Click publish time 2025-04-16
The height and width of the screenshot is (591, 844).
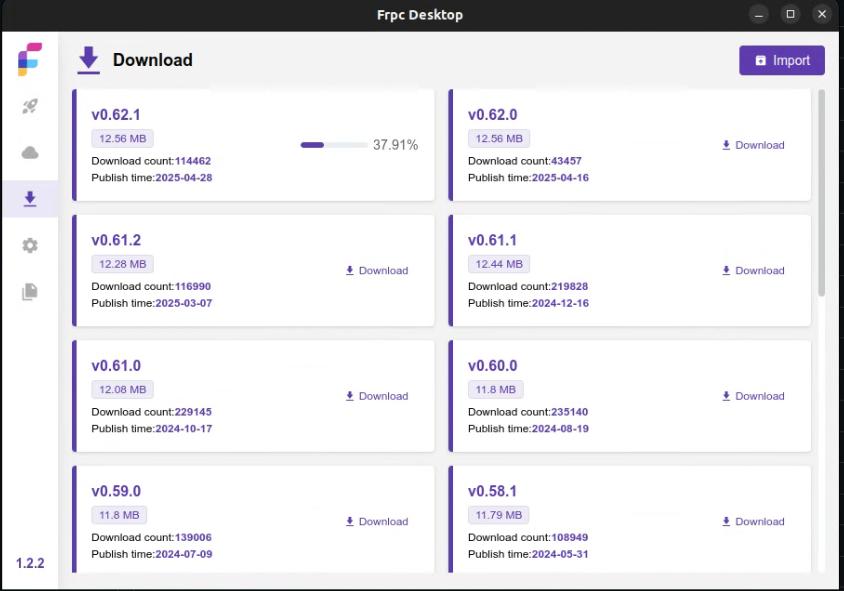tap(560, 178)
